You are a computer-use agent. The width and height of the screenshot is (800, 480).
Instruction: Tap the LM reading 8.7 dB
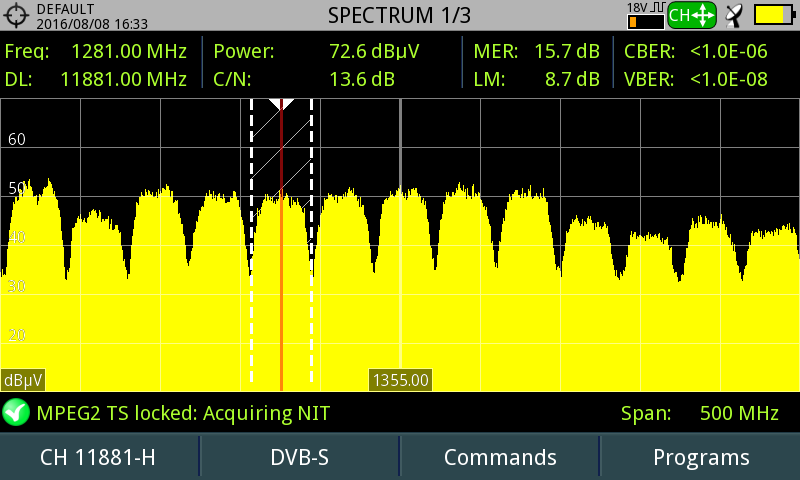click(x=572, y=80)
